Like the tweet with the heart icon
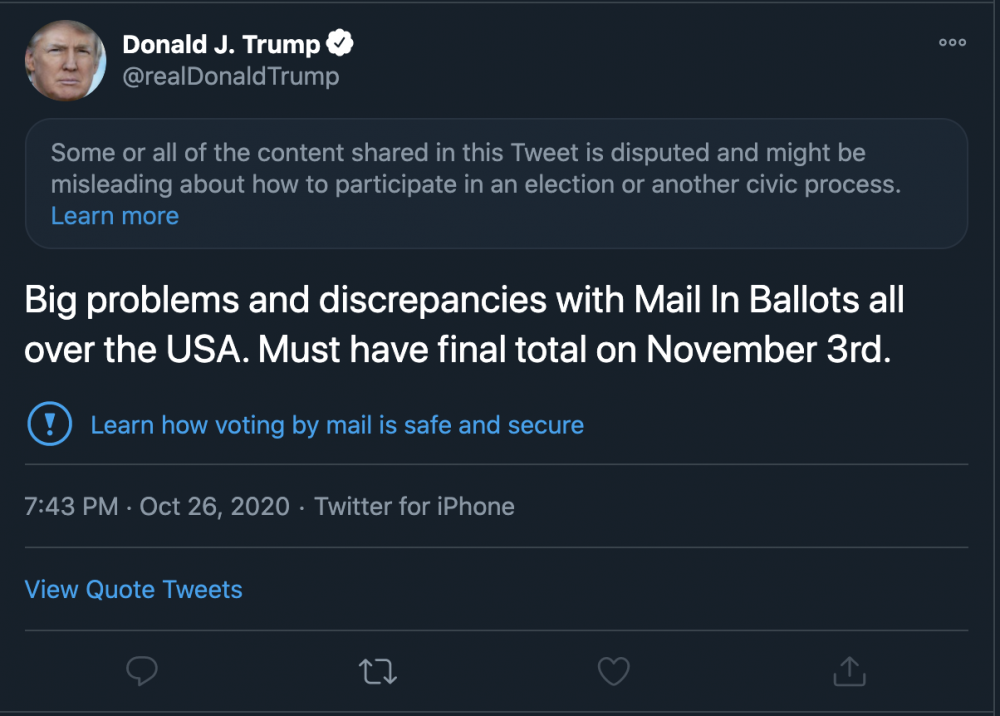This screenshot has height=716, width=1000. (613, 671)
